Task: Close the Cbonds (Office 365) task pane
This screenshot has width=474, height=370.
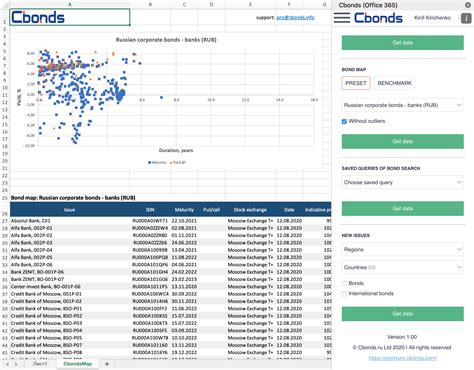Action: click(468, 5)
